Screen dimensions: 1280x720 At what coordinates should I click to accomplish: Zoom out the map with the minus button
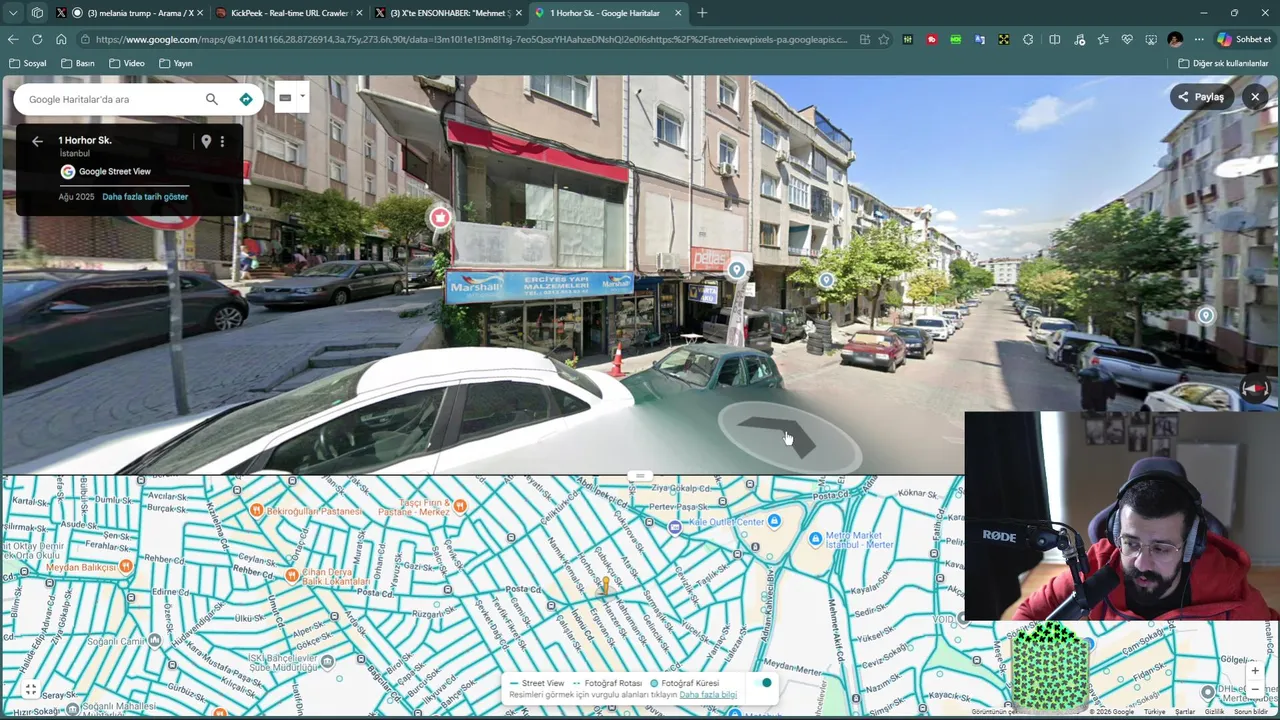(1255, 689)
